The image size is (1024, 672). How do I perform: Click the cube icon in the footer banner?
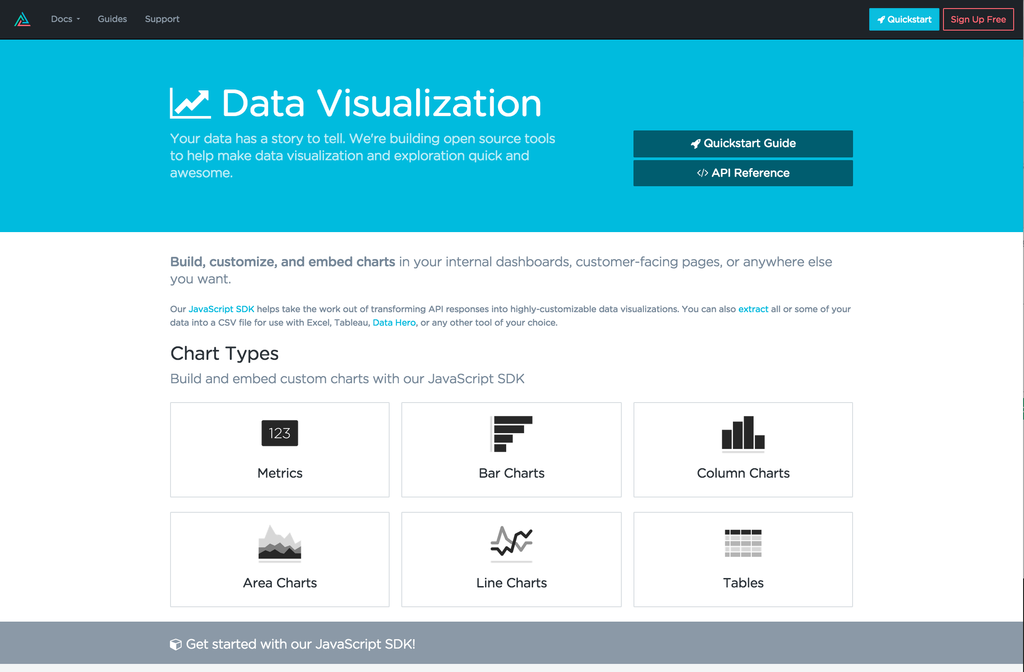[x=176, y=644]
